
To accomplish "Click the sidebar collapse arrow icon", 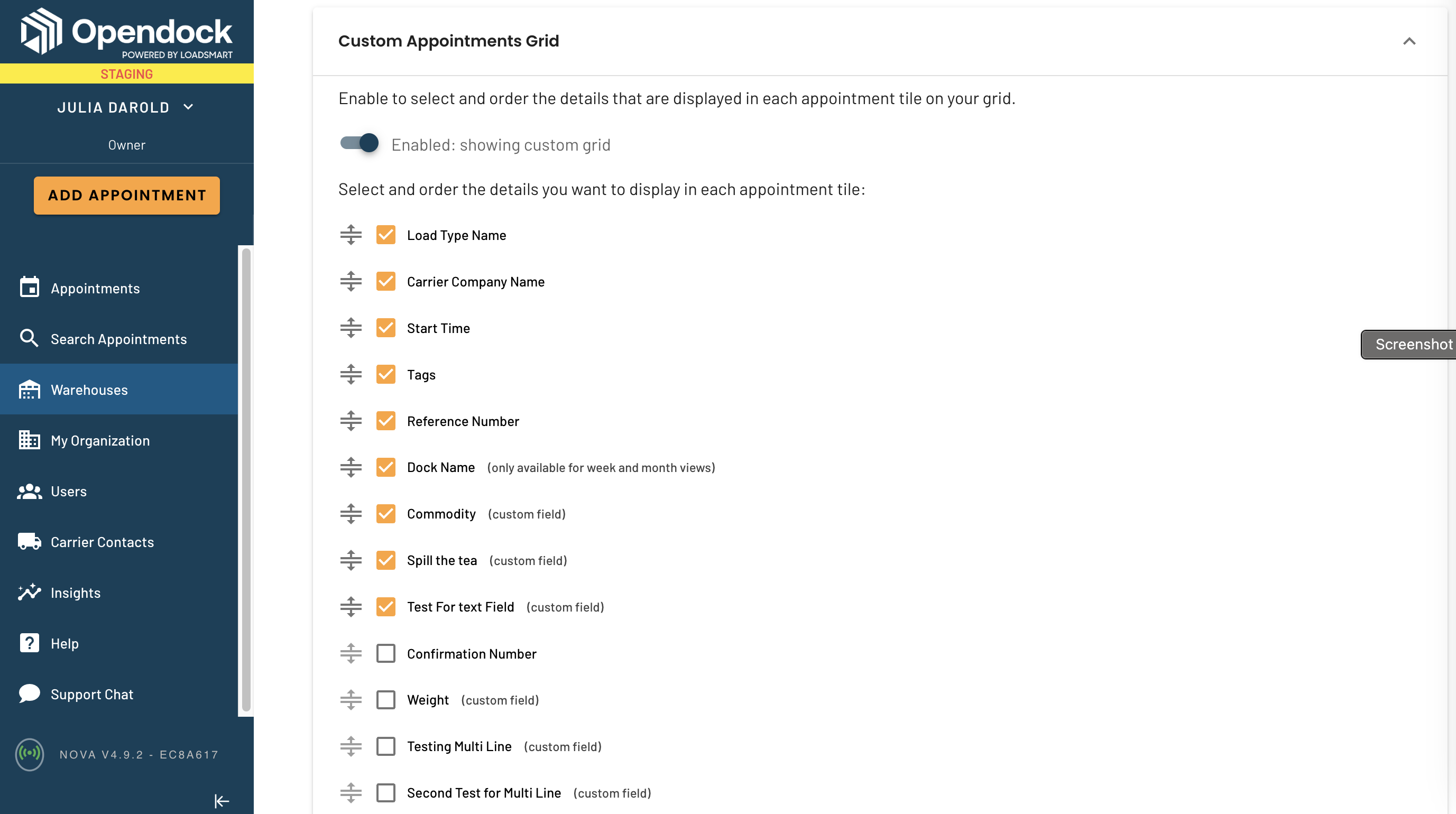I will coord(222,801).
